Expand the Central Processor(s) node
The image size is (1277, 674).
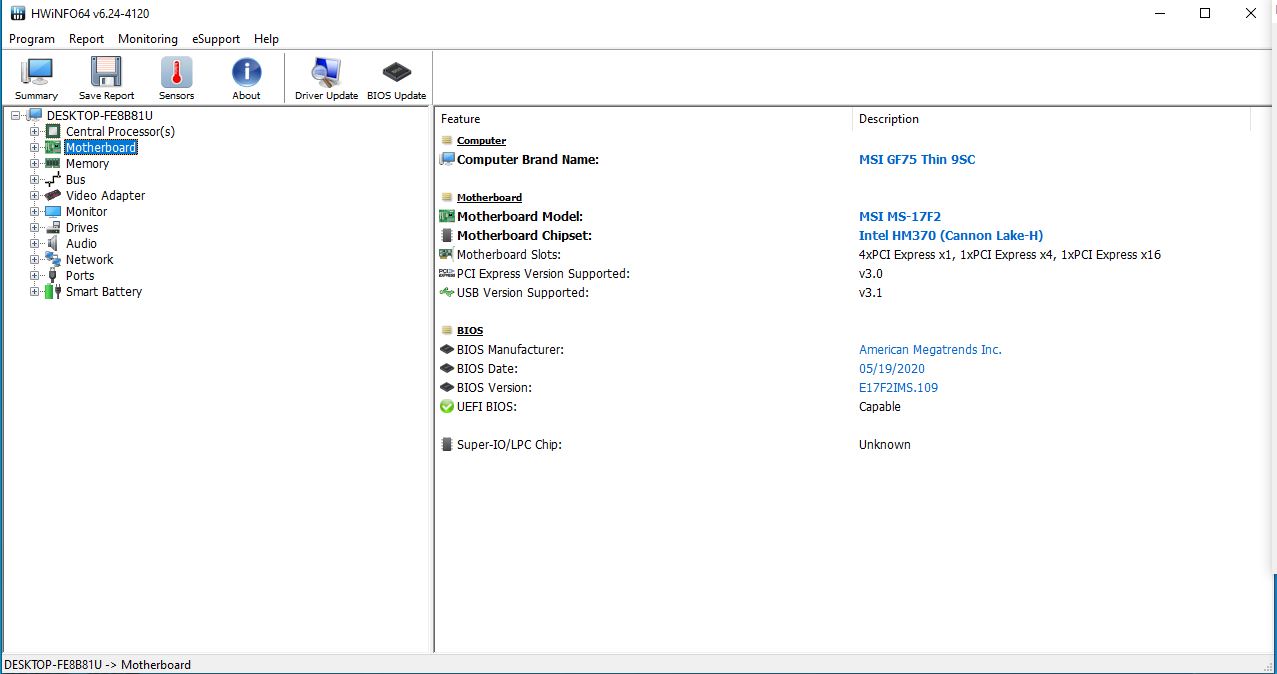point(35,131)
